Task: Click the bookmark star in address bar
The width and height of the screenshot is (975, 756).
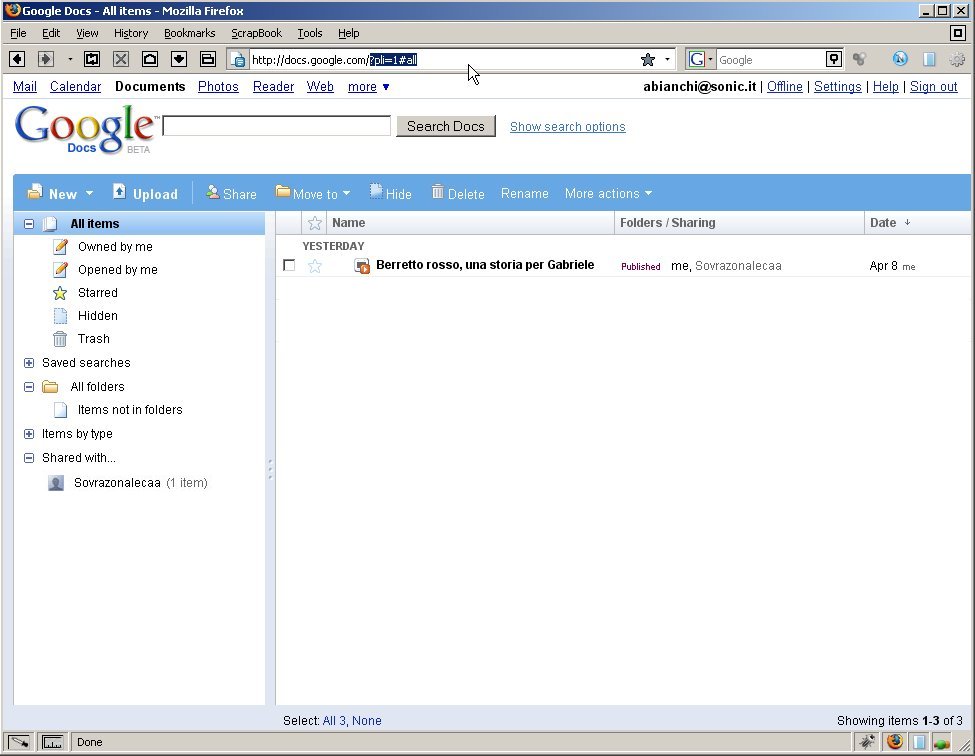Action: click(x=647, y=60)
